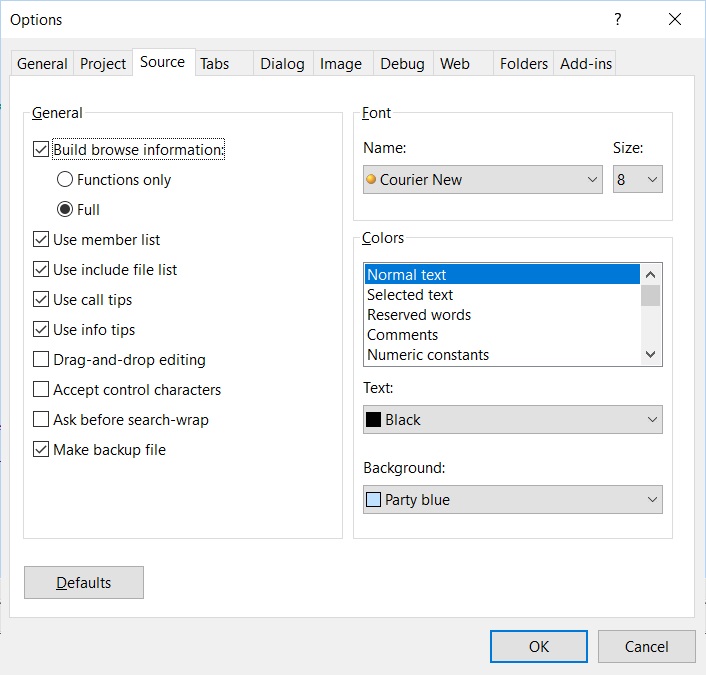706x675 pixels.
Task: Switch to the Debug tab
Action: [402, 63]
